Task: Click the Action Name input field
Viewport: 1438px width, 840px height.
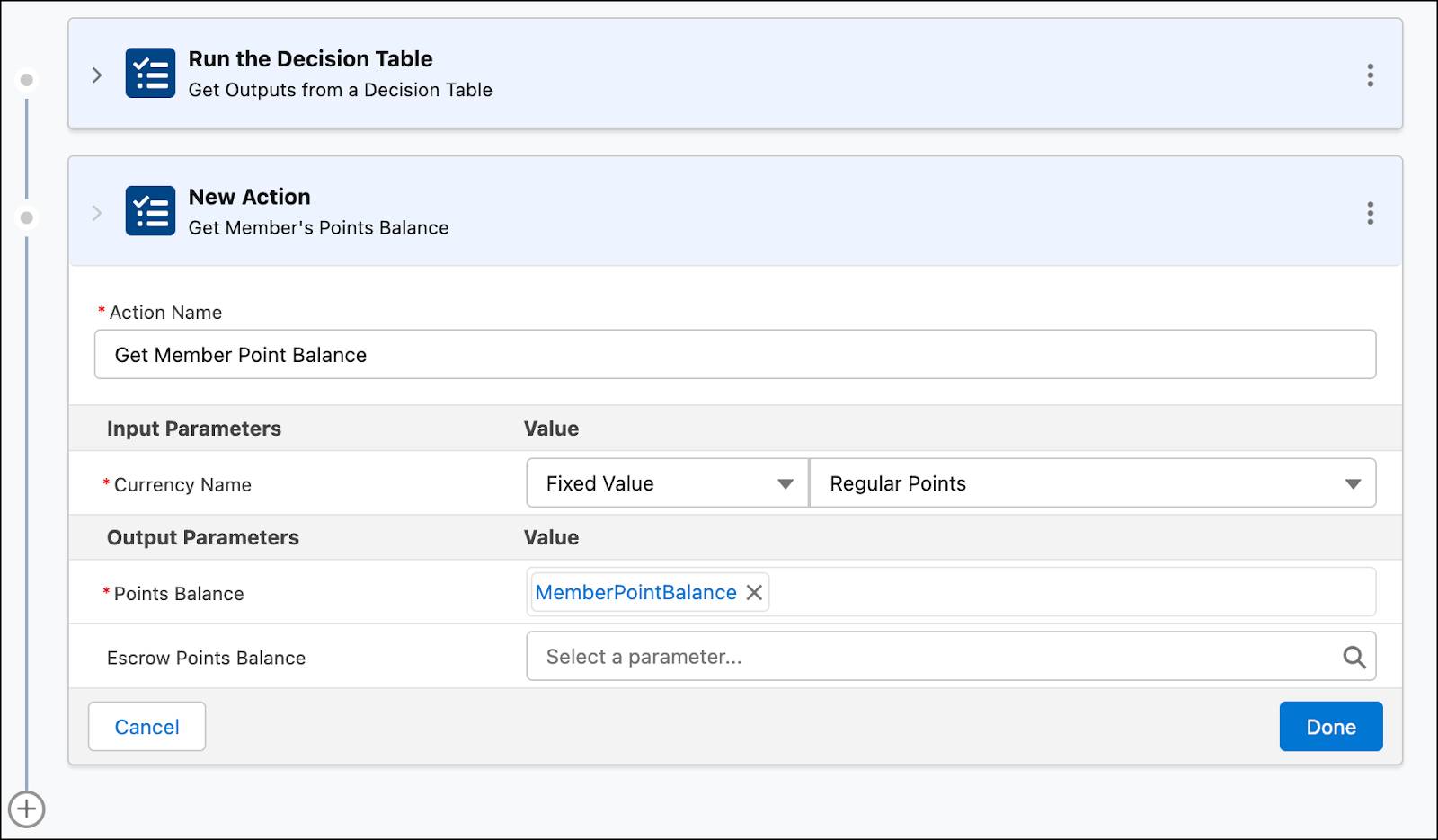Action: (735, 355)
